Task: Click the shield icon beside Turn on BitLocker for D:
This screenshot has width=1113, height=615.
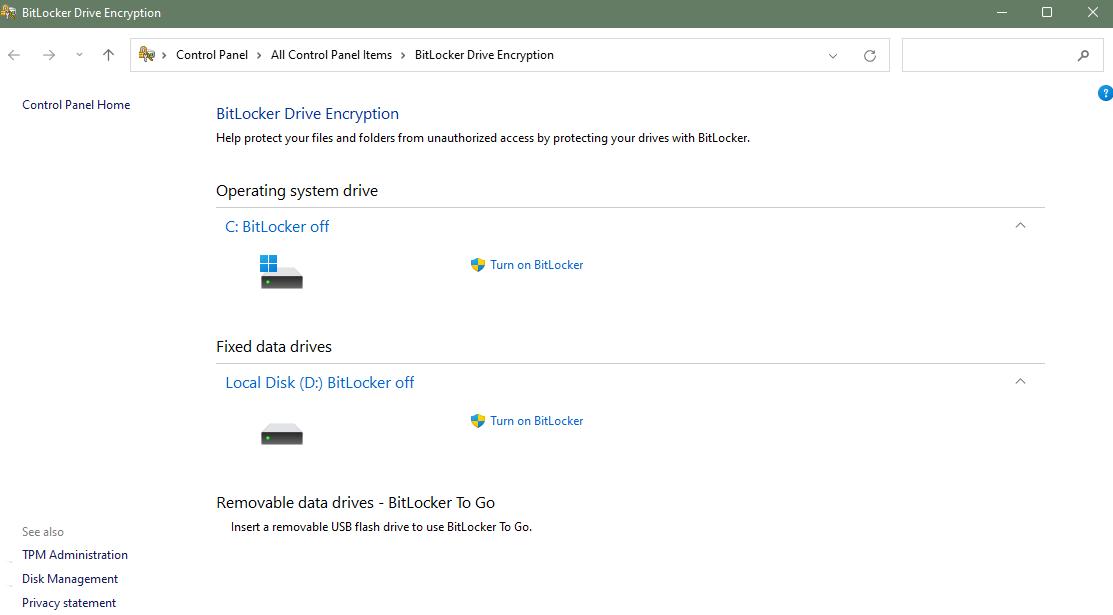Action: click(x=477, y=421)
